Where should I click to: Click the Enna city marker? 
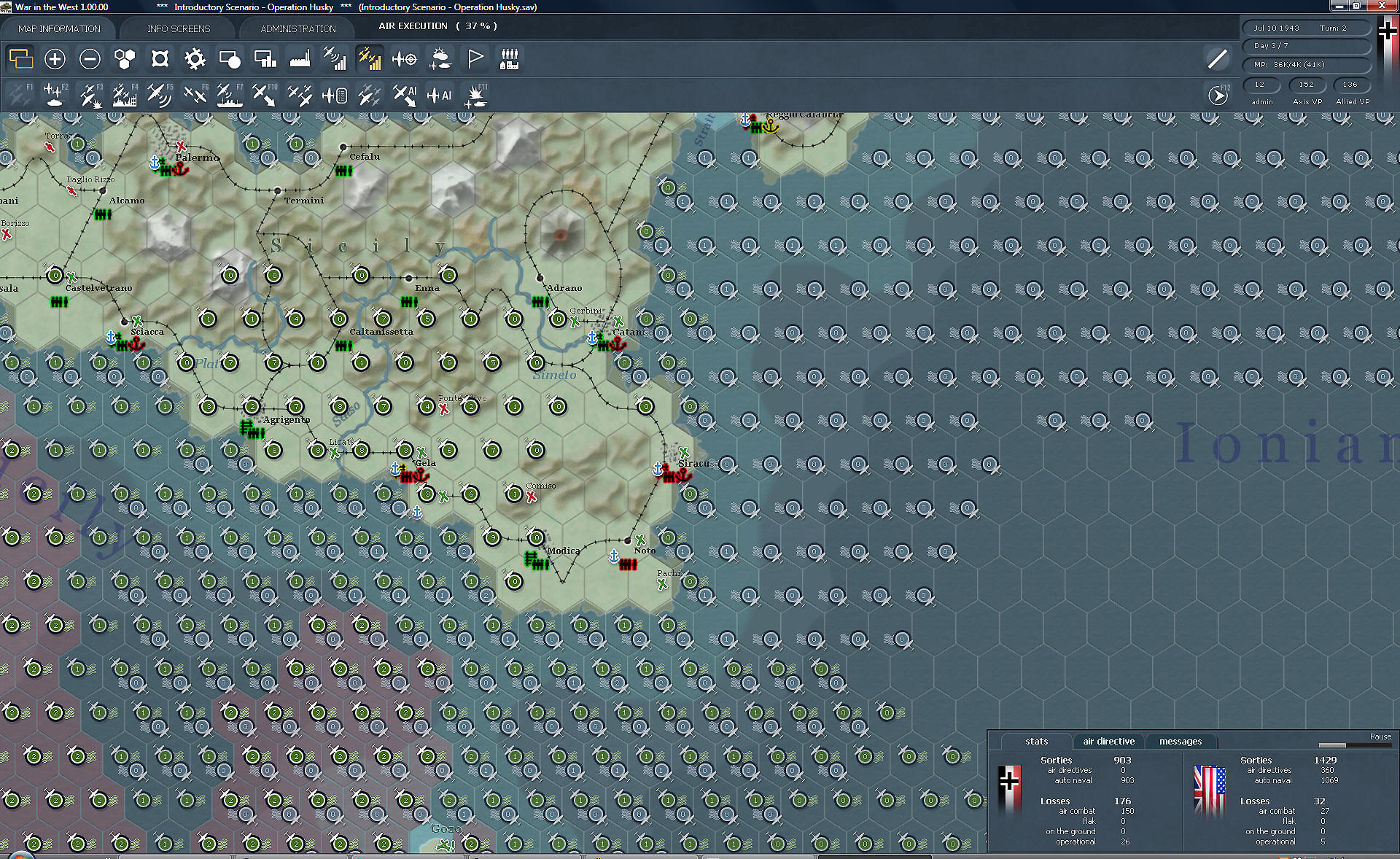coord(409,278)
